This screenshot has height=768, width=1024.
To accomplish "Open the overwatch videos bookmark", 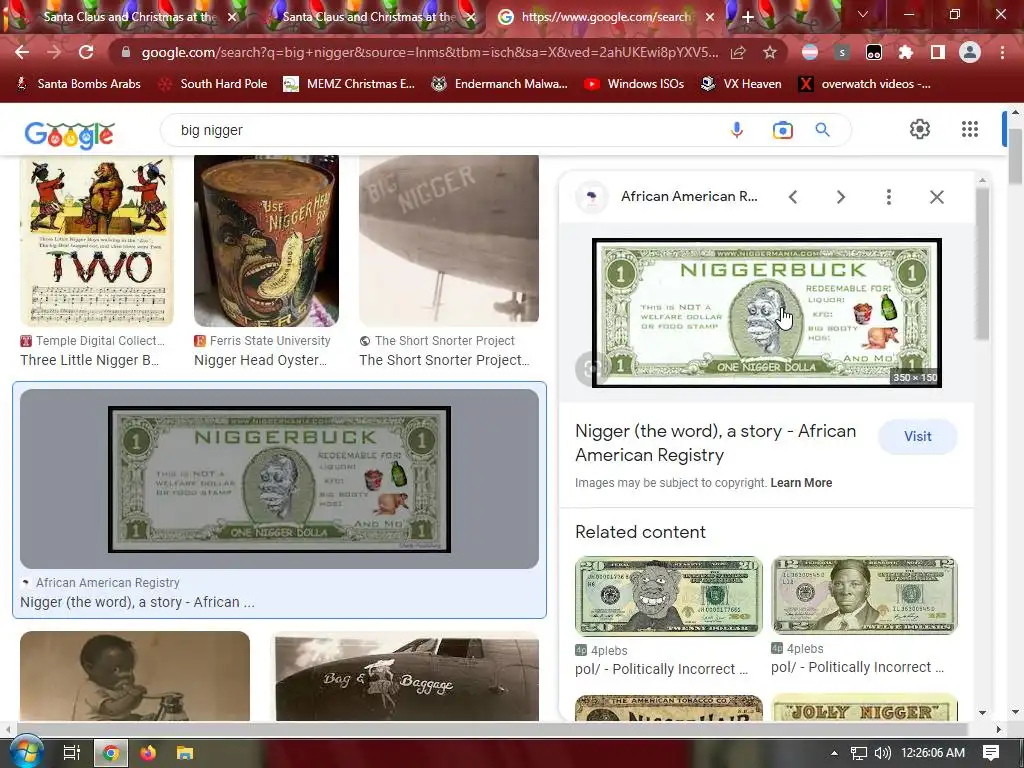I will (865, 84).
